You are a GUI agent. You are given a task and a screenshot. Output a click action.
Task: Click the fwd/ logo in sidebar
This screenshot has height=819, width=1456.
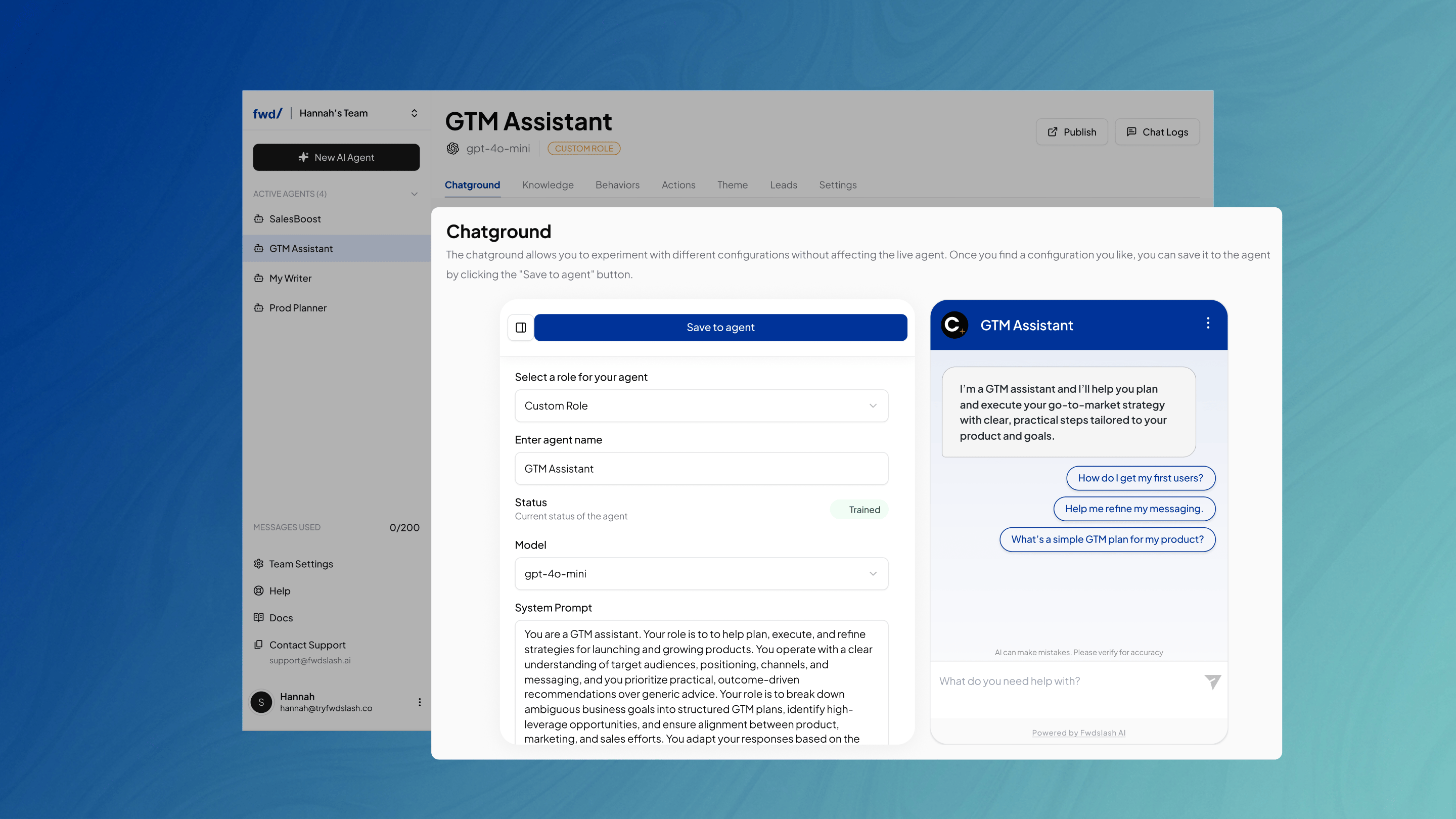click(x=267, y=114)
